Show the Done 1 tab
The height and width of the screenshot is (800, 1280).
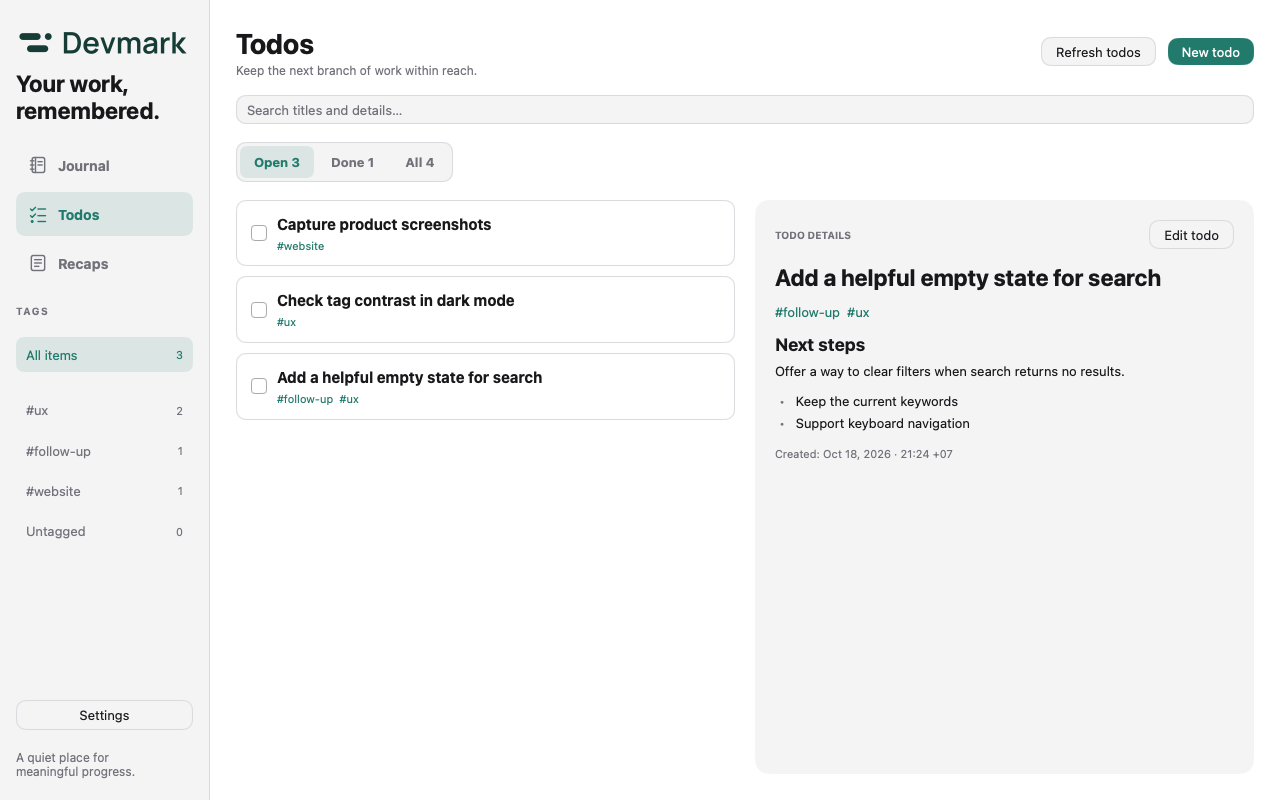point(353,162)
